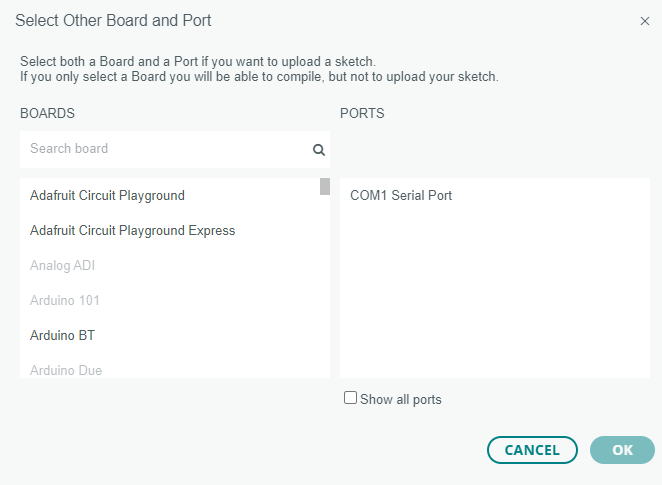Confirm selection with the OK button

pos(622,450)
